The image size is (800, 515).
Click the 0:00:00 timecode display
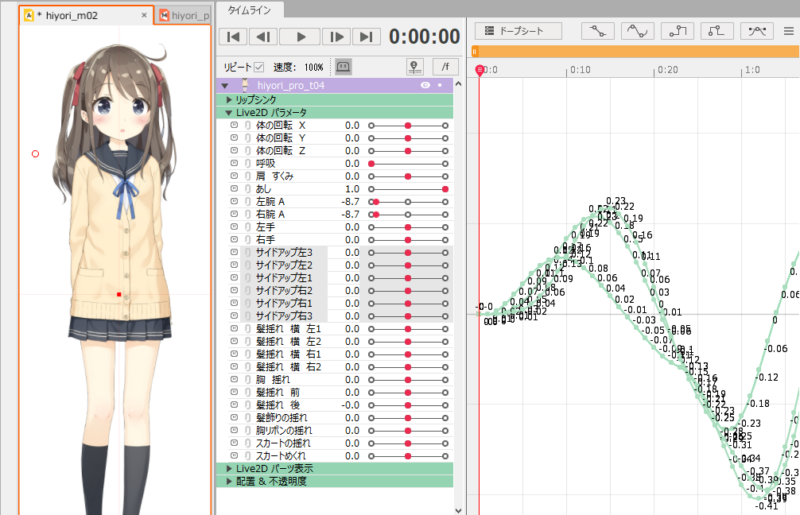[x=424, y=37]
